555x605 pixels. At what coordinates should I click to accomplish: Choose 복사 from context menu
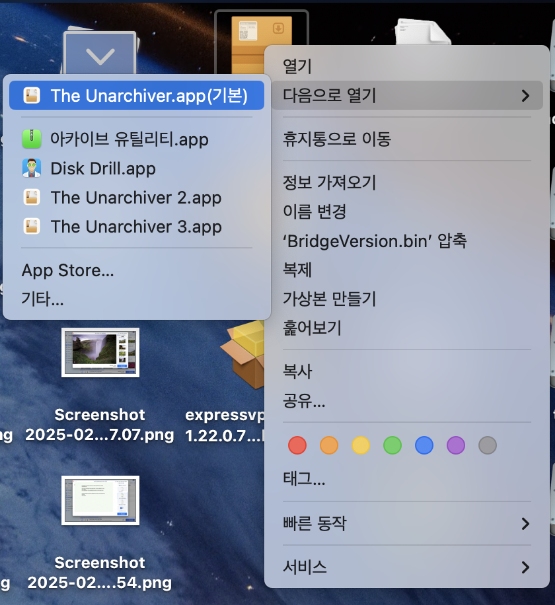point(407,372)
